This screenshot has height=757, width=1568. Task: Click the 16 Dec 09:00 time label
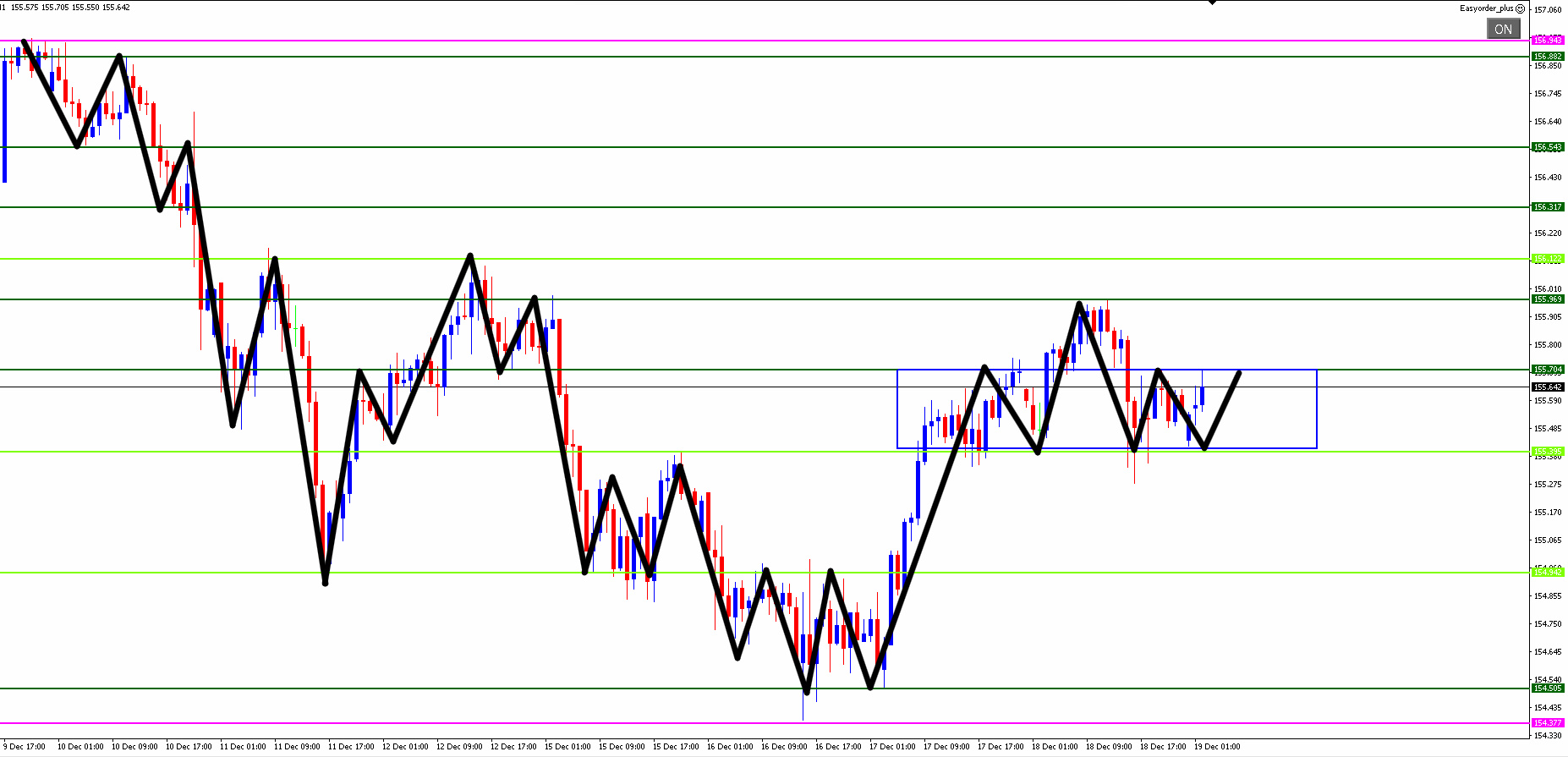coord(785,747)
